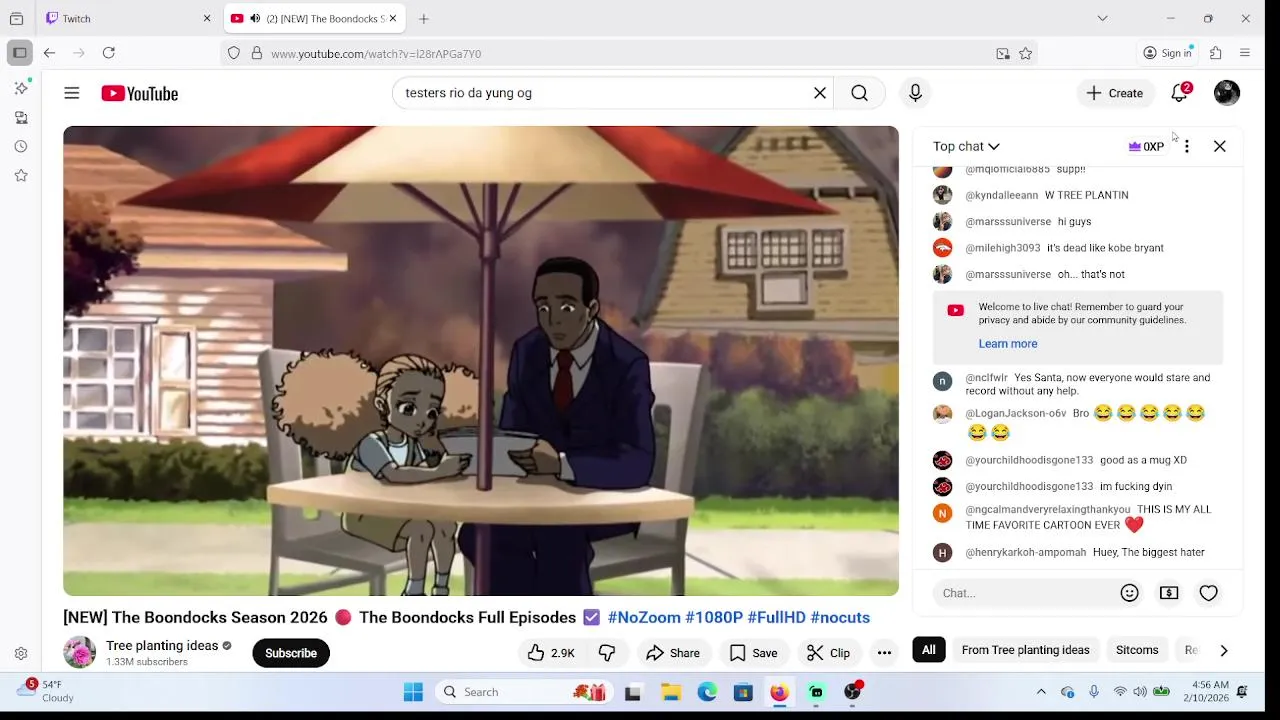This screenshot has height=720, width=1280.
Task: Click the #NoZoom hashtag
Action: pyautogui.click(x=644, y=617)
